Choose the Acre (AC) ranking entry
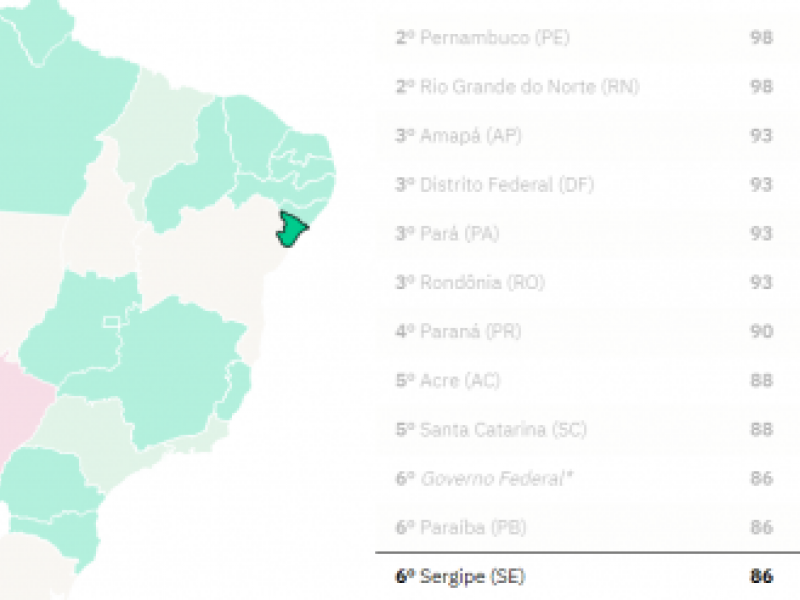This screenshot has height=600, width=800. (x=448, y=381)
